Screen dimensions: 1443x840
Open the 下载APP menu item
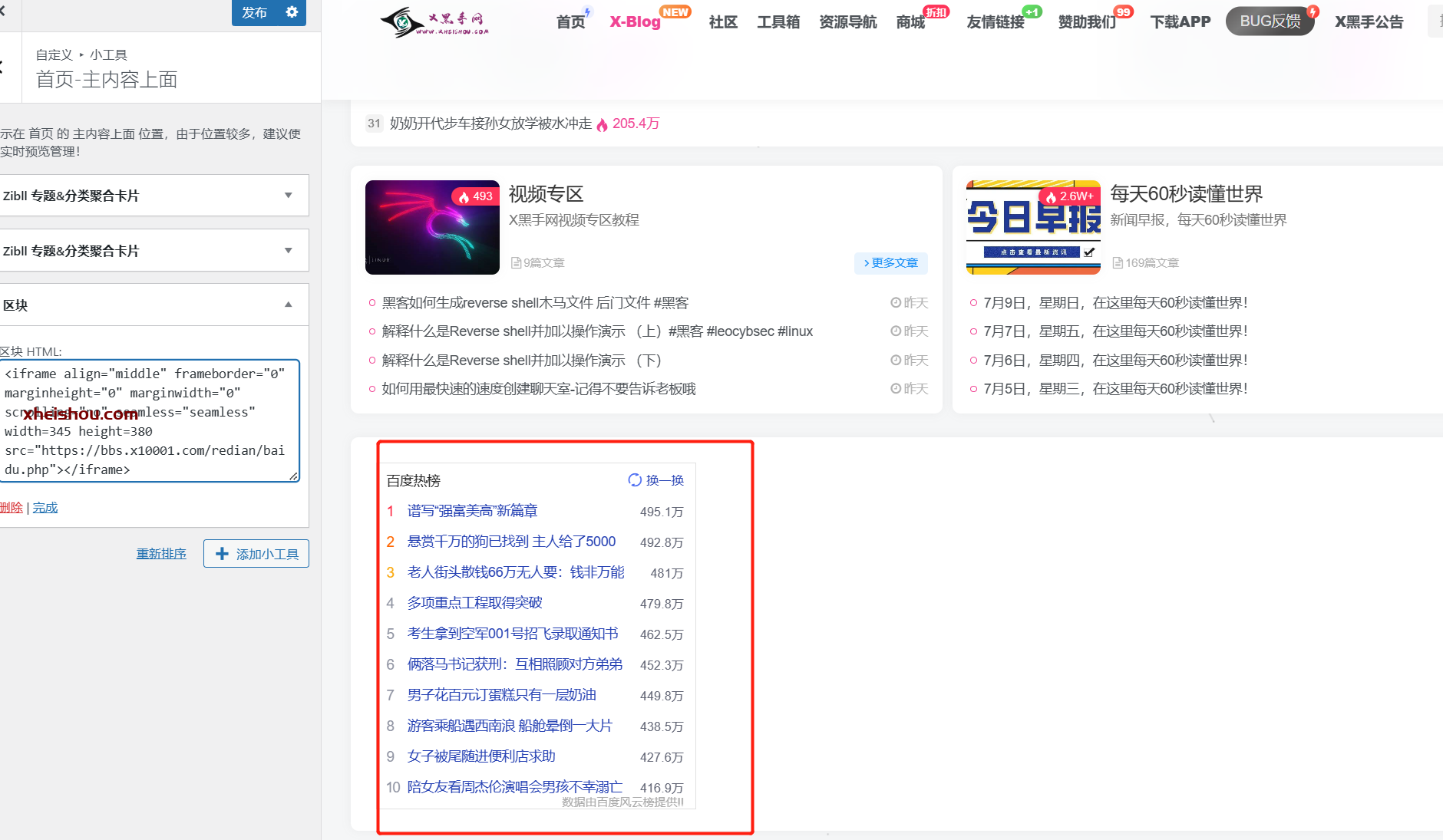[x=1180, y=21]
